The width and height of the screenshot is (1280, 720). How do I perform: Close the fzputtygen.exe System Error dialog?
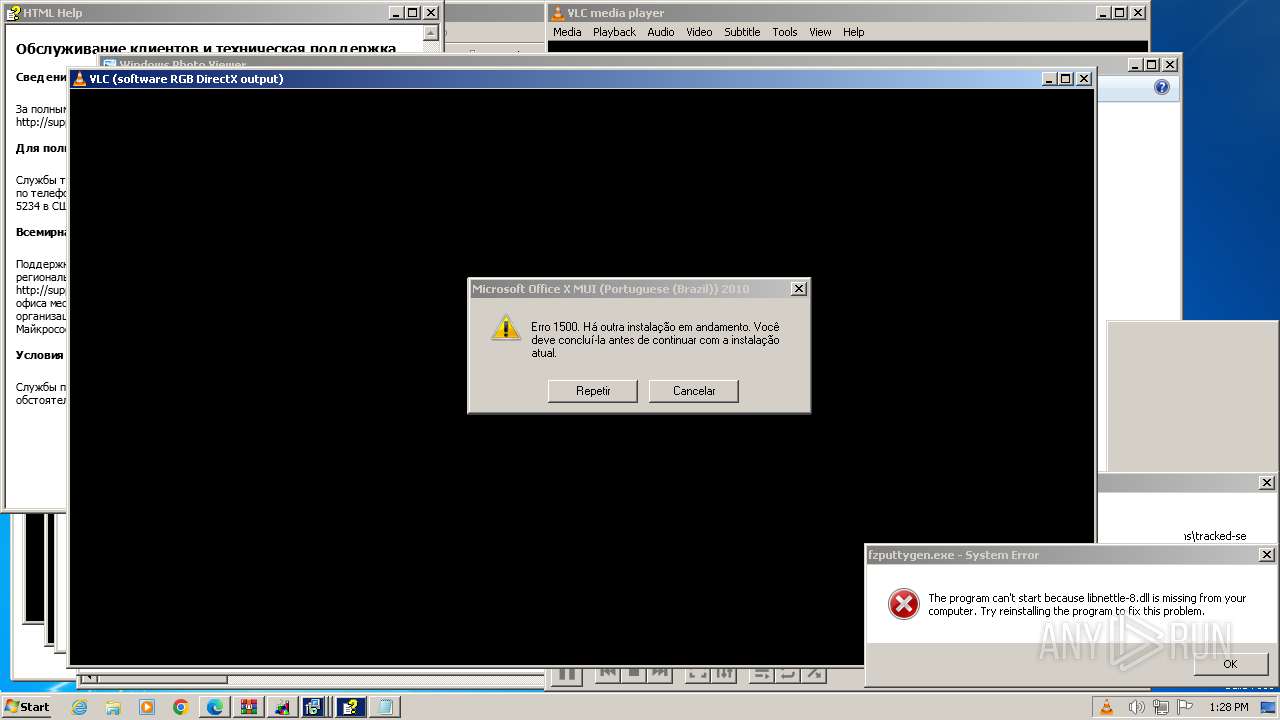[x=1266, y=555]
